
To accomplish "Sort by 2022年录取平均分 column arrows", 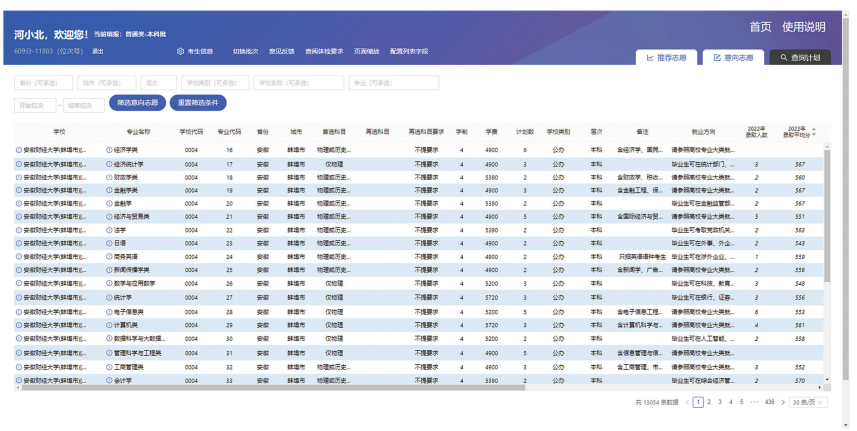I will (814, 132).
